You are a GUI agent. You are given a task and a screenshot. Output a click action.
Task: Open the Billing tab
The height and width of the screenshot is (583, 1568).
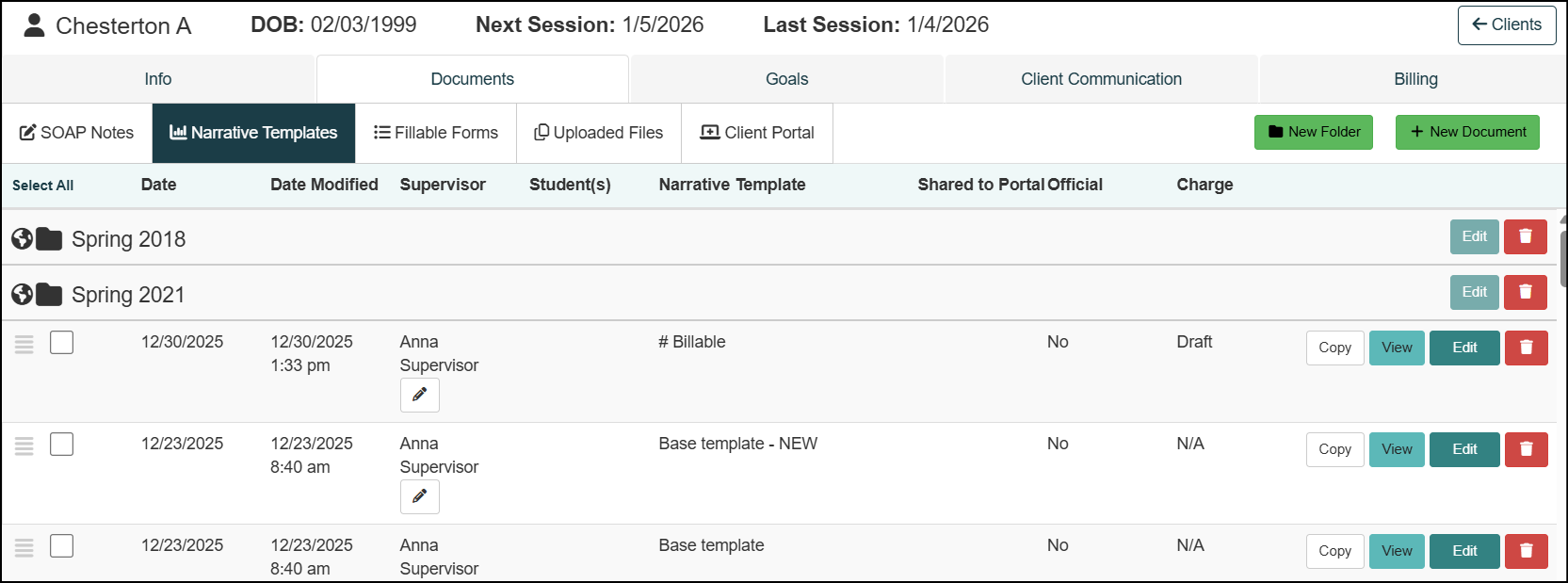pyautogui.click(x=1414, y=79)
